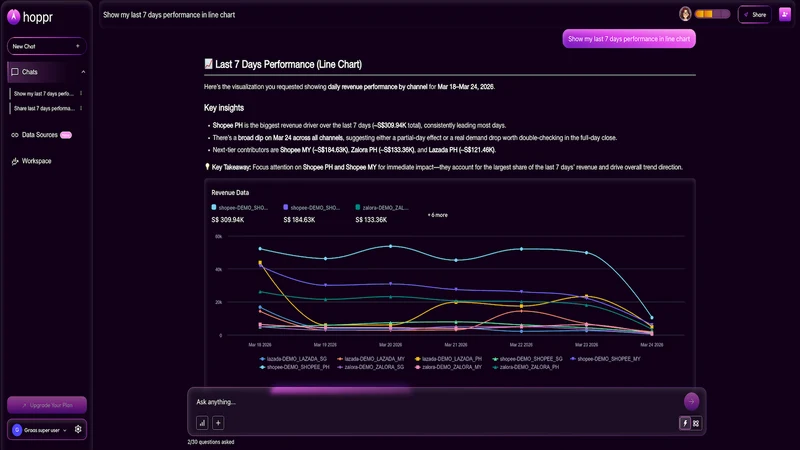Toggle zalora-DEMO_ZALORA_MY legend series

448,367
